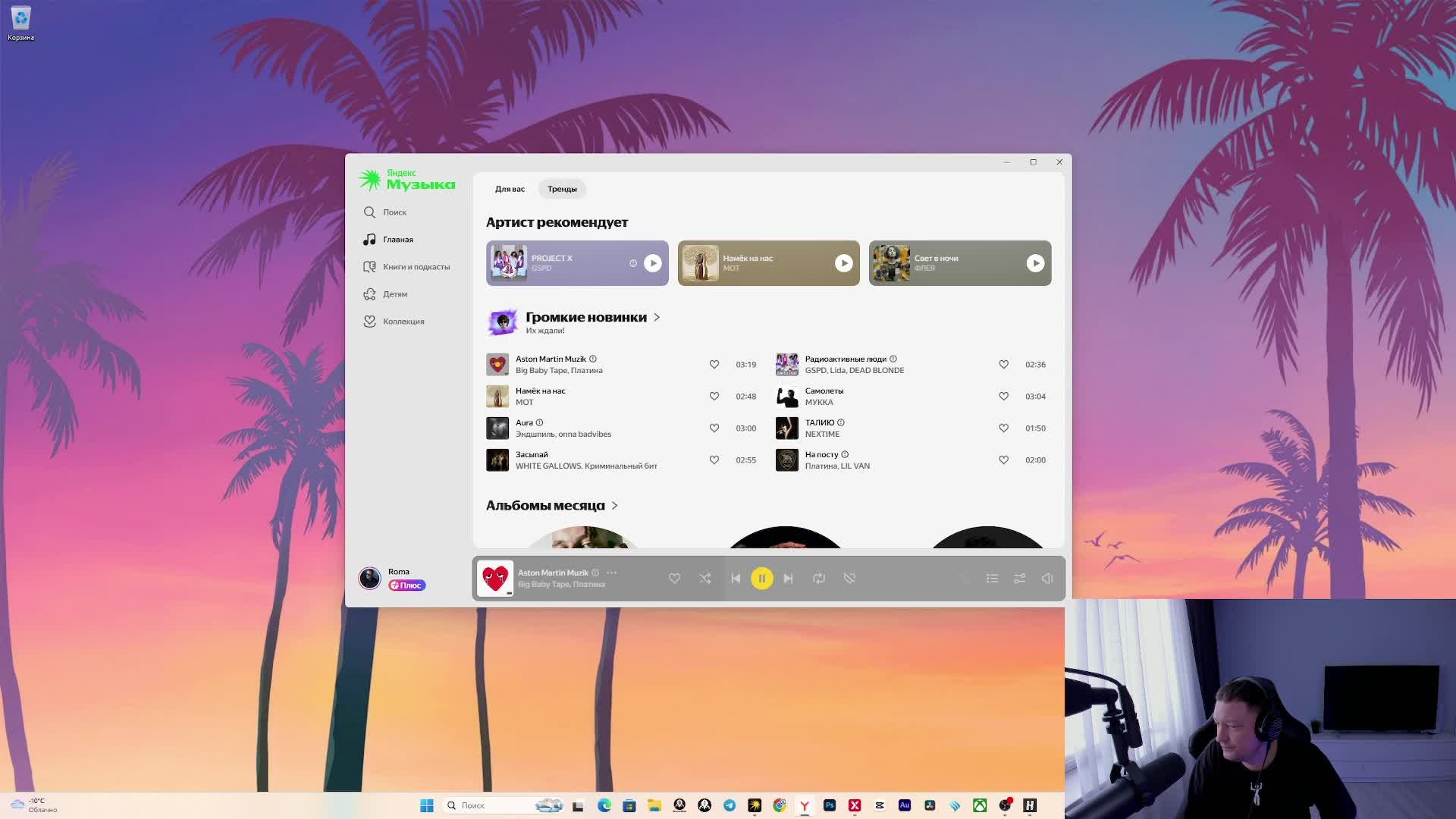Image resolution: width=1456 pixels, height=819 pixels.
Task: Dislike current track with crossed heart
Action: coord(849,579)
